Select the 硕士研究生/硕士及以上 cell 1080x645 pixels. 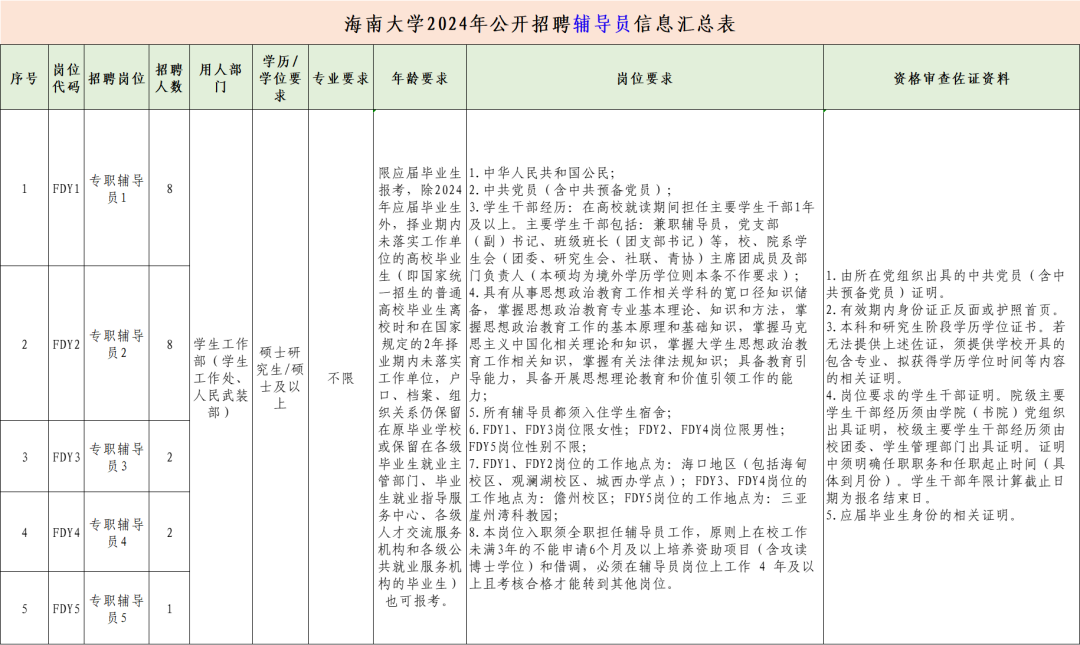[280, 378]
